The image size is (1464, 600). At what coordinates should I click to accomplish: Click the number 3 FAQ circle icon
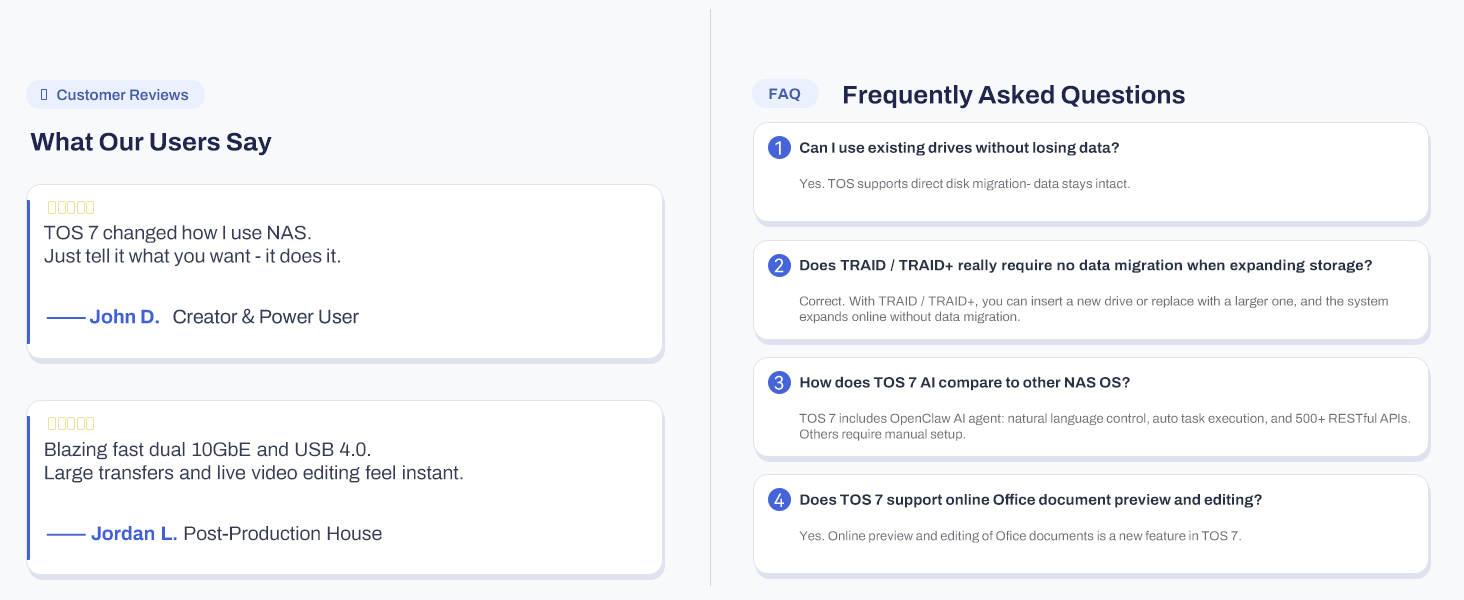[x=779, y=382]
